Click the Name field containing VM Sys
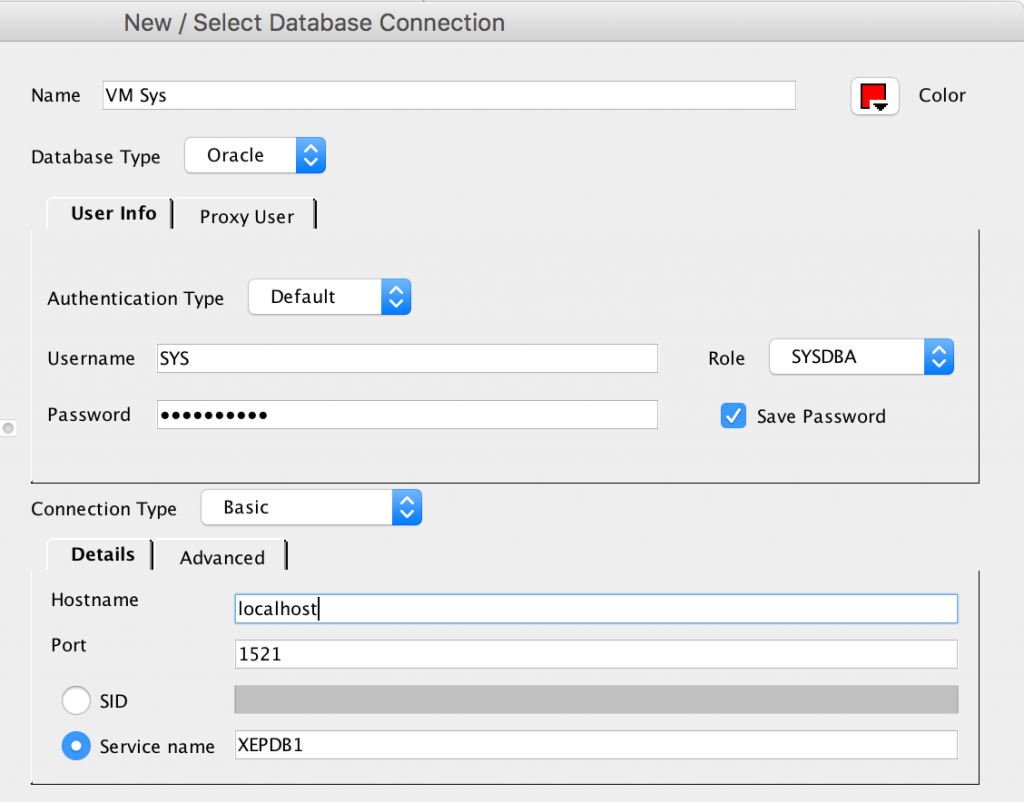 pyautogui.click(x=448, y=95)
